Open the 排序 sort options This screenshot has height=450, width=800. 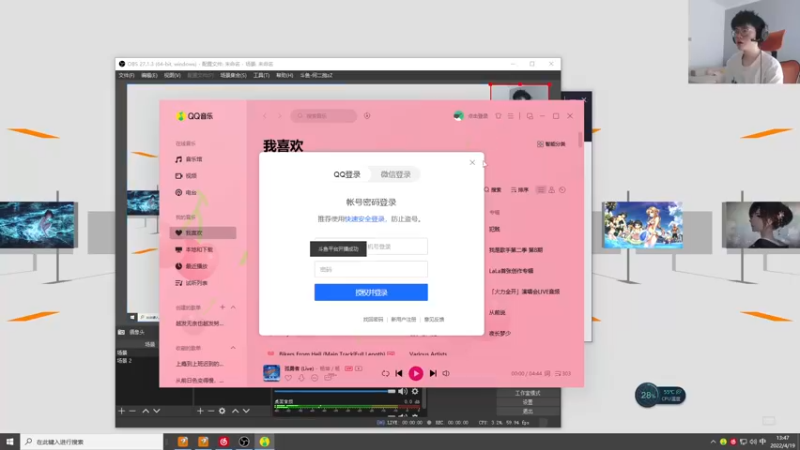tap(519, 190)
